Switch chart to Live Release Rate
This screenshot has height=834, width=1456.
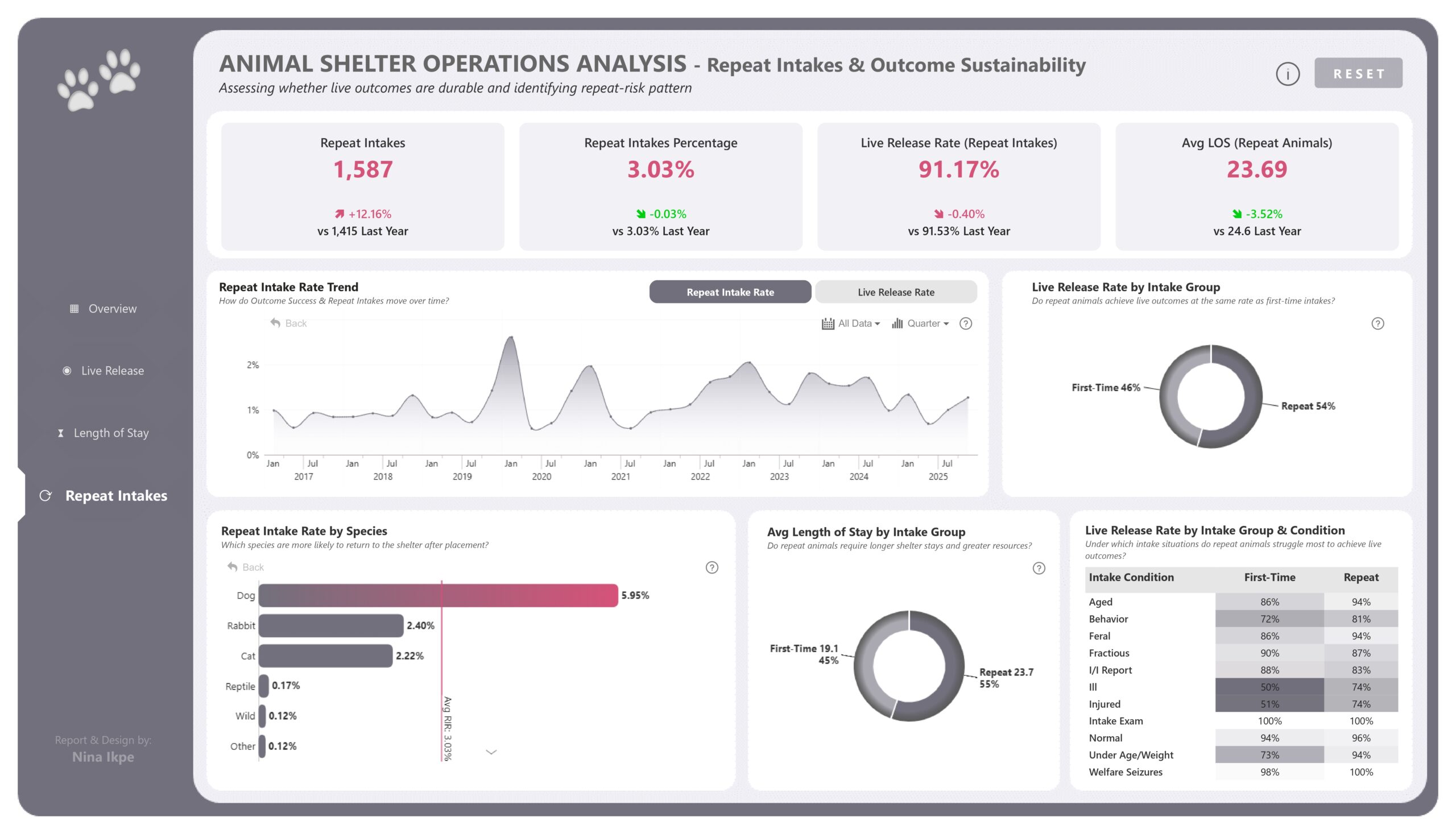[x=895, y=292]
